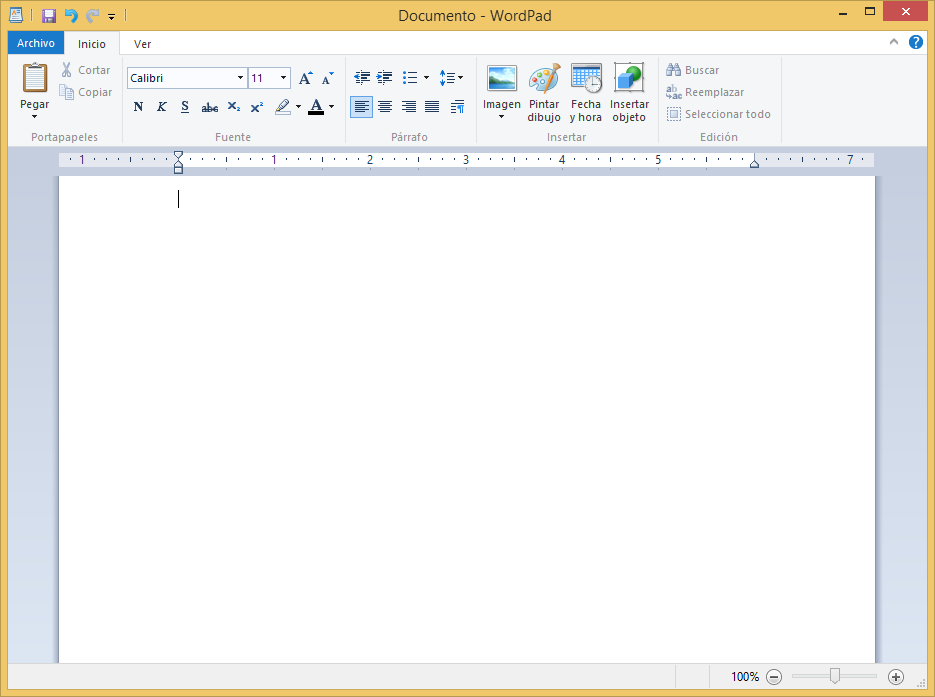Image resolution: width=935 pixels, height=697 pixels.
Task: Click the Copiar button
Action: pos(86,92)
